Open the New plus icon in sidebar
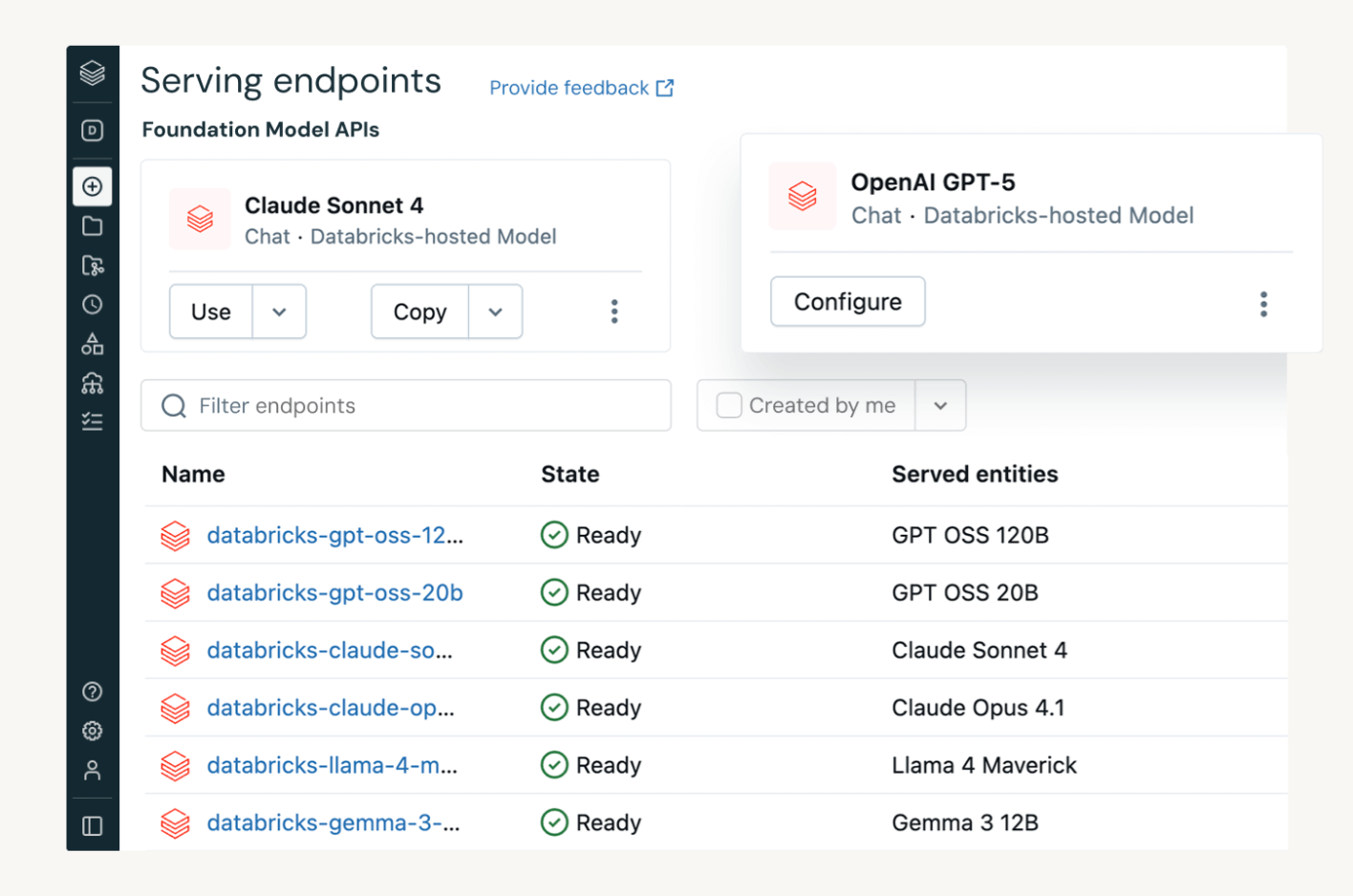The height and width of the screenshot is (896, 1353). 93,186
